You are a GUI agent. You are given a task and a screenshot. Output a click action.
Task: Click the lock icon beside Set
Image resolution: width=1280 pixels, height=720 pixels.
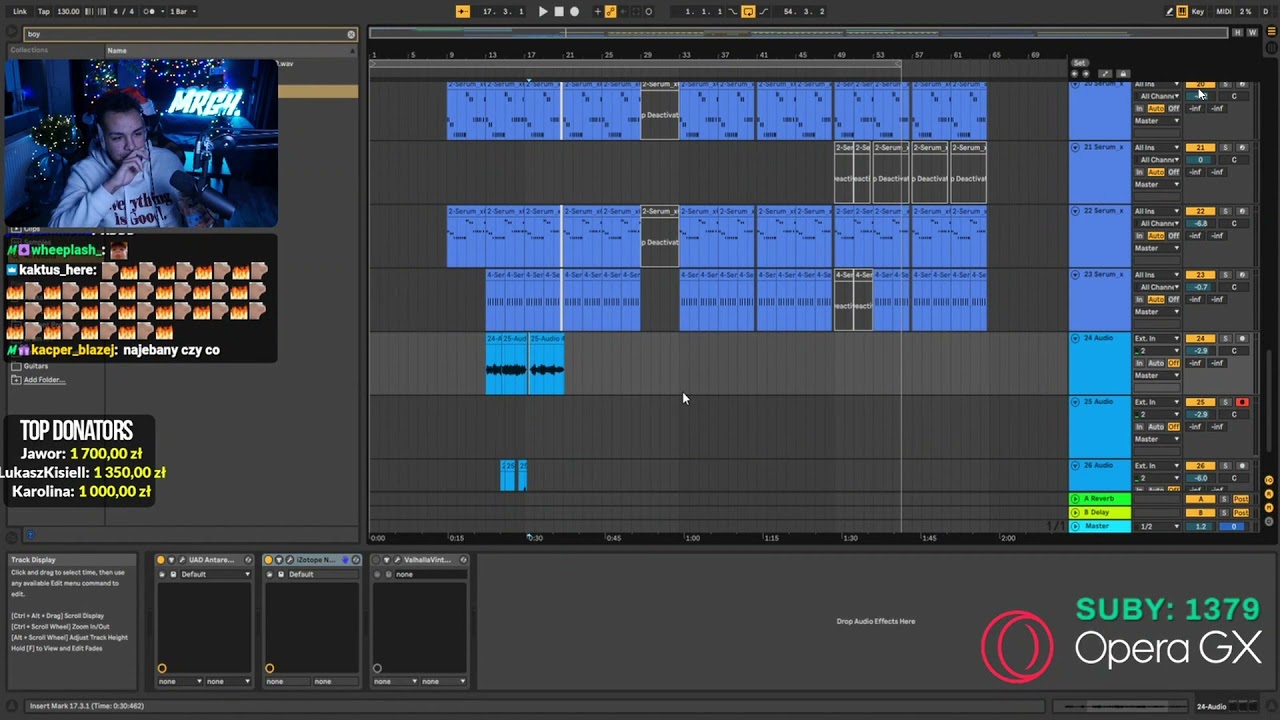coord(1123,73)
